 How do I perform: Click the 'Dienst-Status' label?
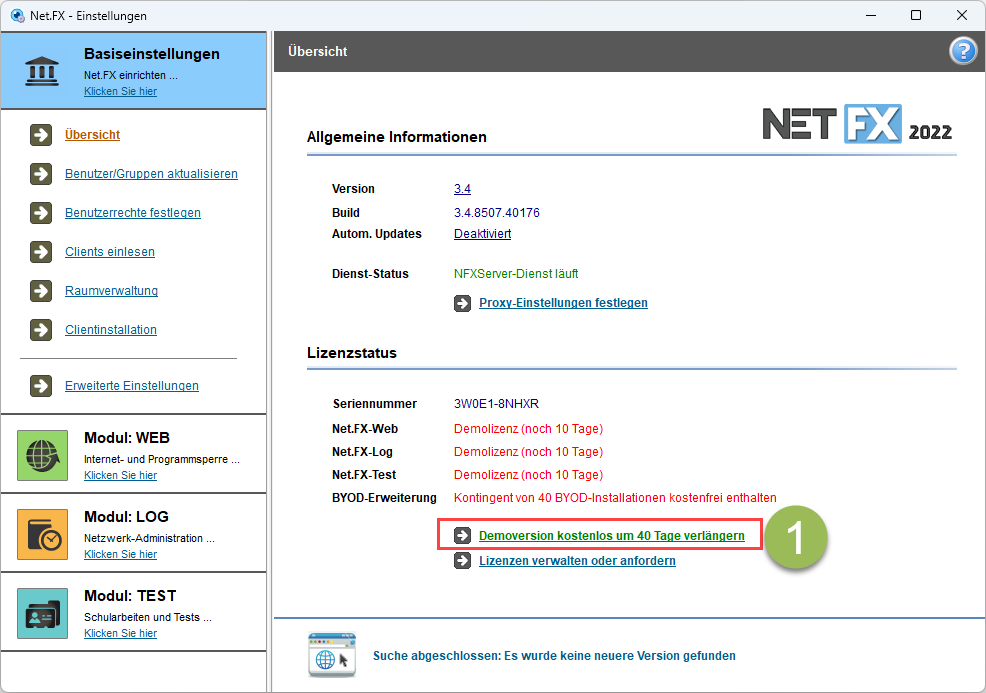click(x=370, y=274)
